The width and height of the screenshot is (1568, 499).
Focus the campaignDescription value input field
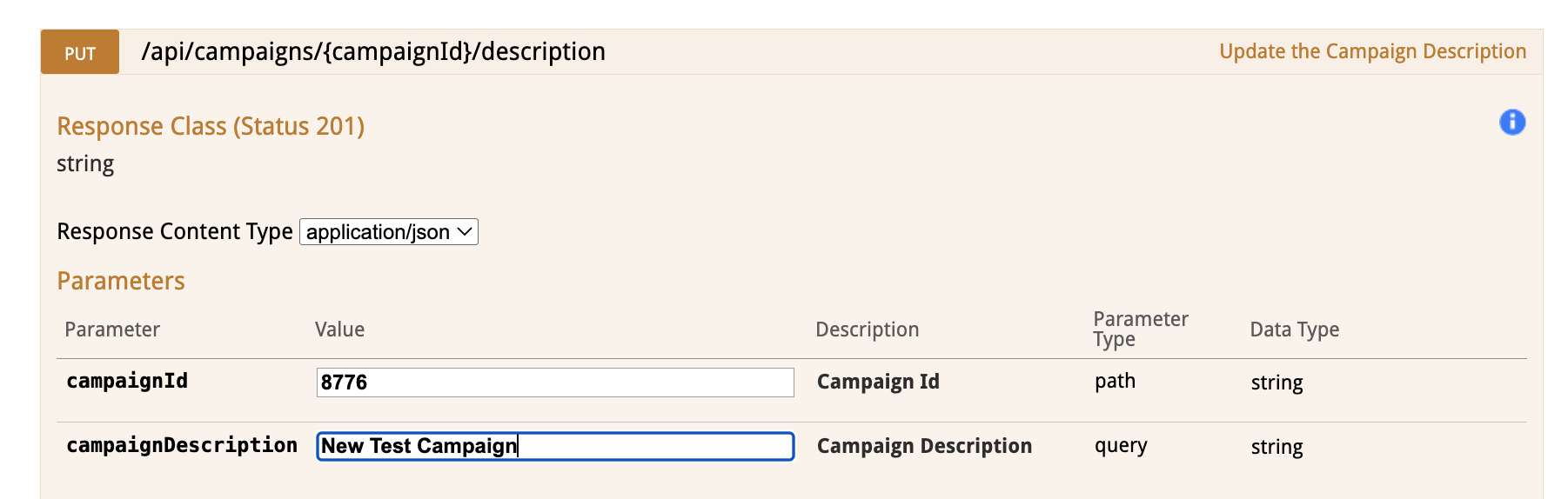click(x=555, y=446)
